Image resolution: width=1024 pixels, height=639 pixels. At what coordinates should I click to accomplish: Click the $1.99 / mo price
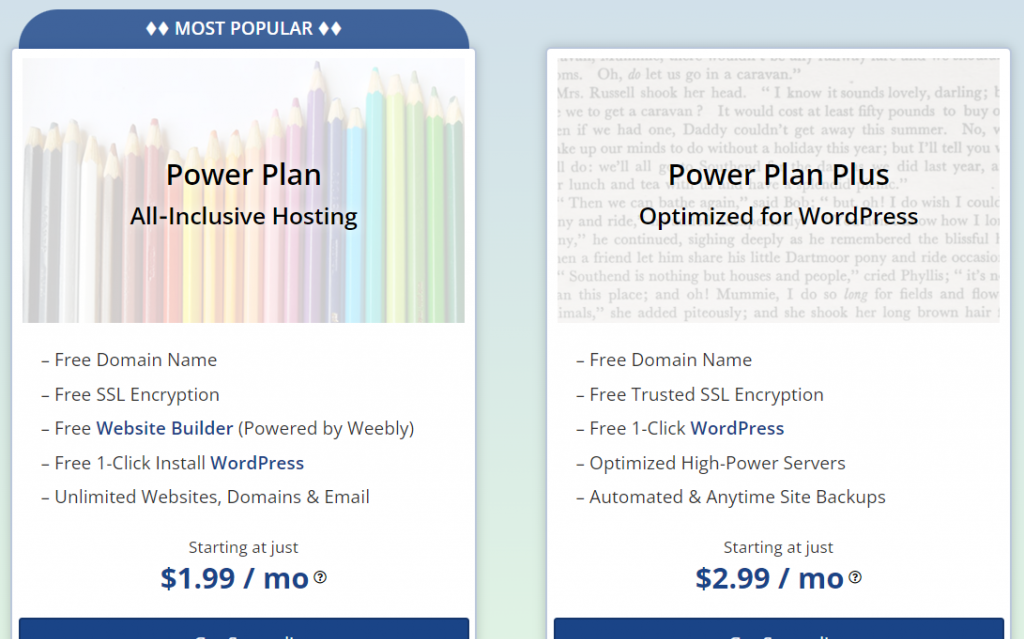234,578
